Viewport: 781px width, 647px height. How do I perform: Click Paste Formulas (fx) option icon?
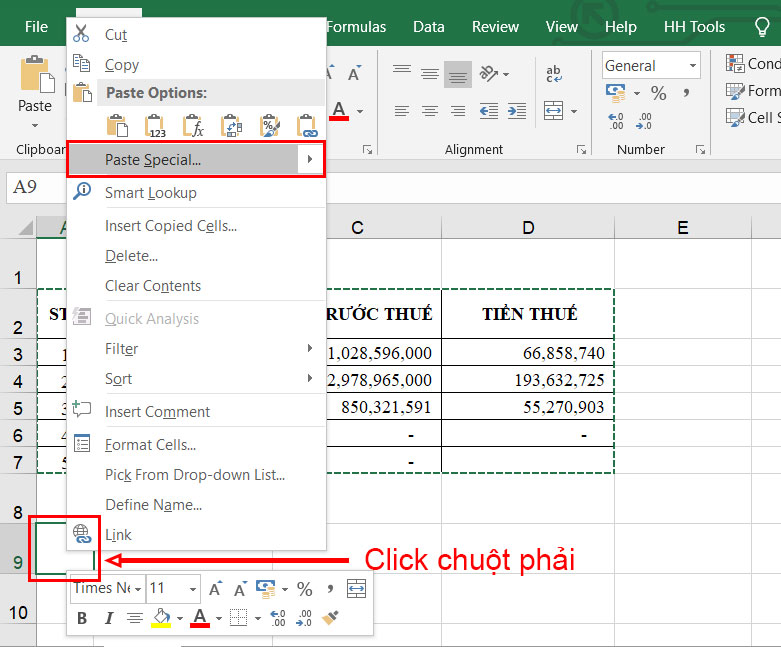tap(194, 126)
